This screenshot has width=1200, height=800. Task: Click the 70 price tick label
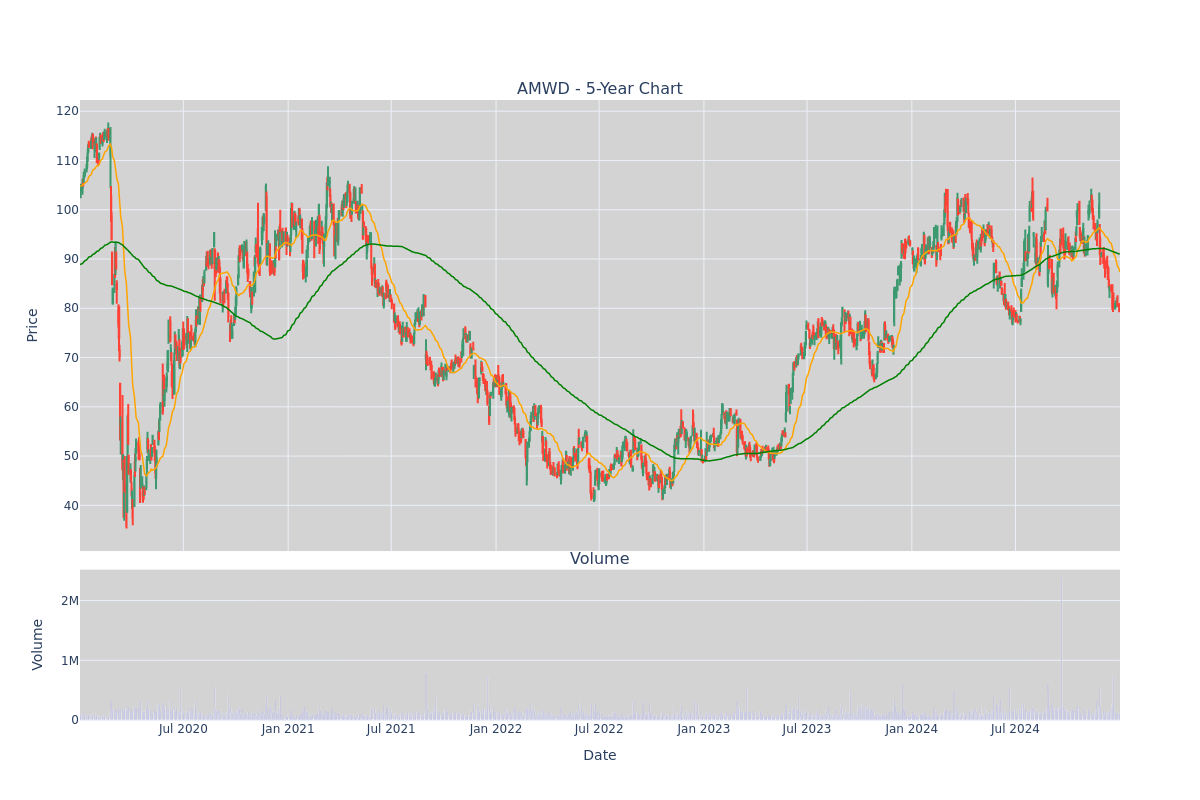click(x=70, y=358)
